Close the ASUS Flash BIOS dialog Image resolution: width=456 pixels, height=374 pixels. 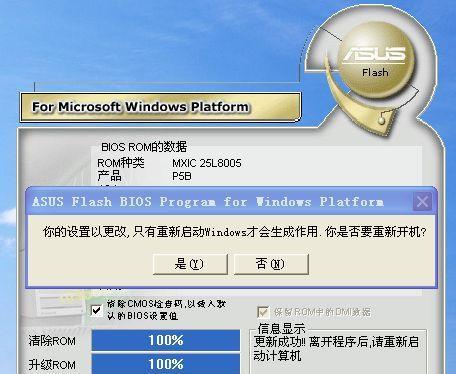tap(422, 201)
